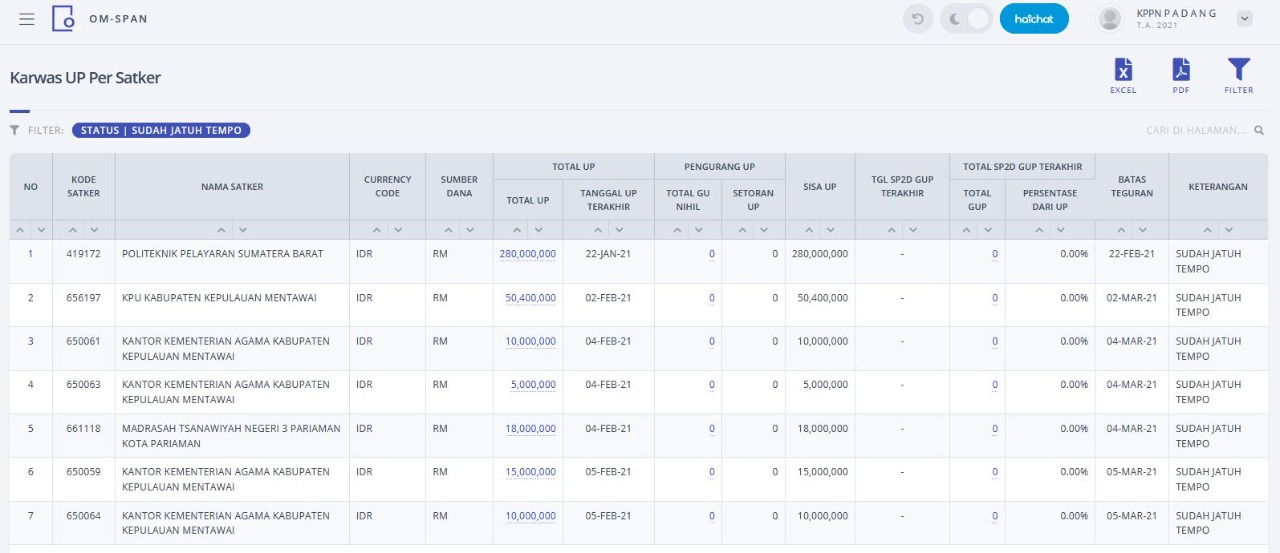The height and width of the screenshot is (553, 1280).
Task: Sort NO column ascending
Action: [x=21, y=230]
